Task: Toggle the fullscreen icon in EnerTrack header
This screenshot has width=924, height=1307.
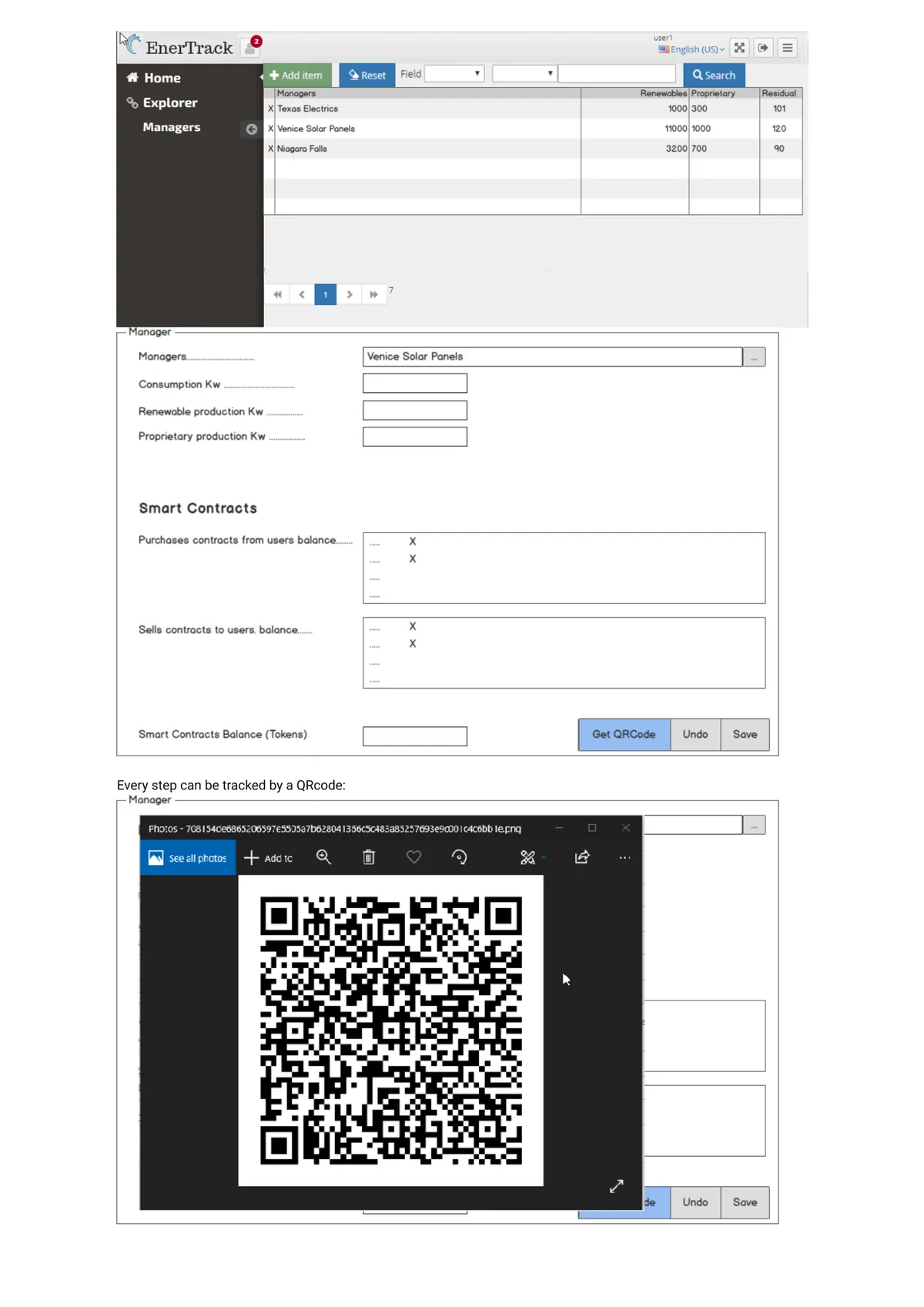Action: 739,48
